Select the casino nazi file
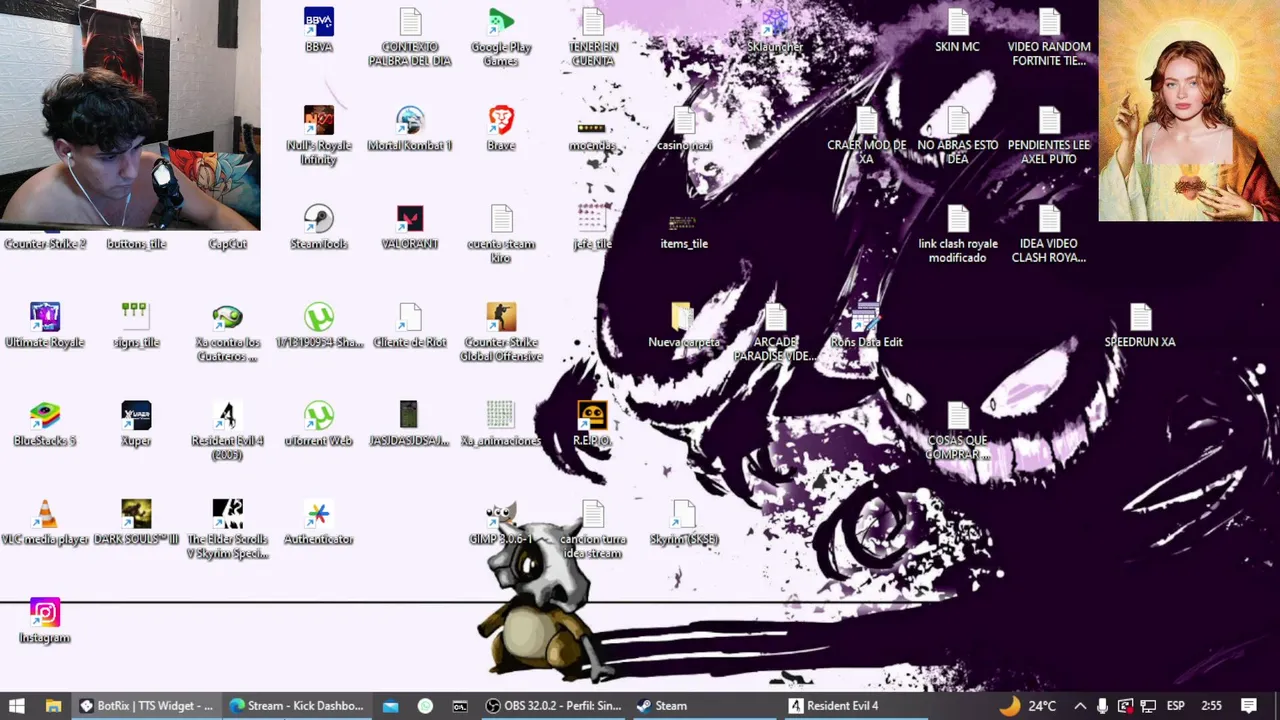This screenshot has height=720, width=1280. (x=683, y=128)
